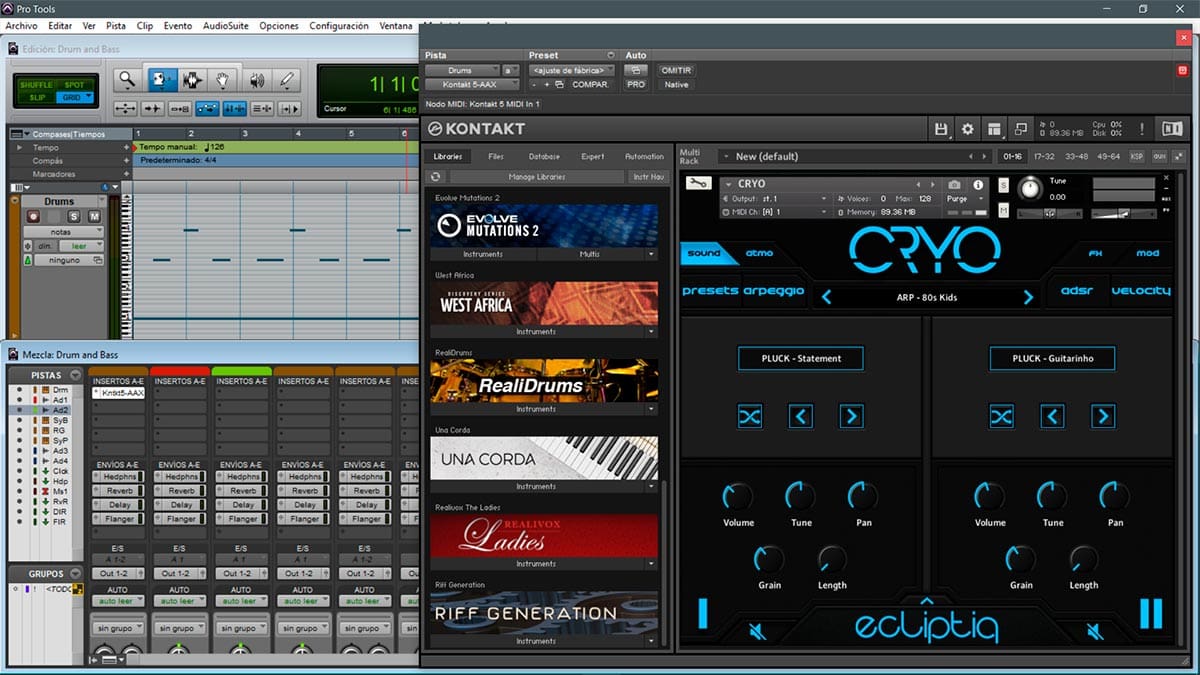This screenshot has height=675, width=1200.
Task: Select the Selector waveform tool
Action: click(x=192, y=80)
